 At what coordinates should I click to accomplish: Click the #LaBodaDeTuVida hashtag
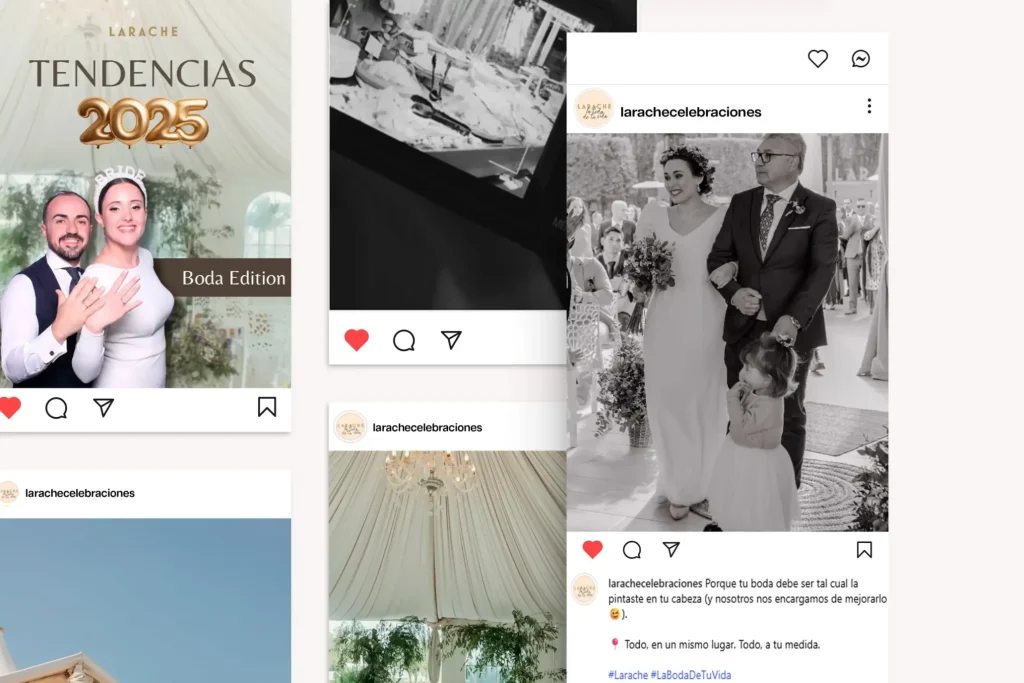(691, 675)
